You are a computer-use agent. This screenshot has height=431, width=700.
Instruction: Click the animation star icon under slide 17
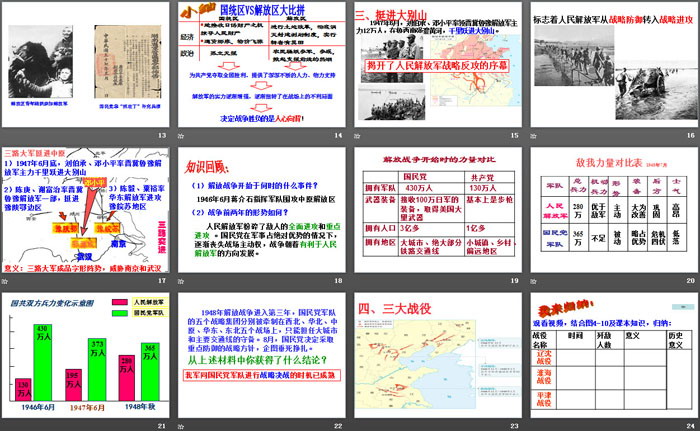(x=4, y=281)
